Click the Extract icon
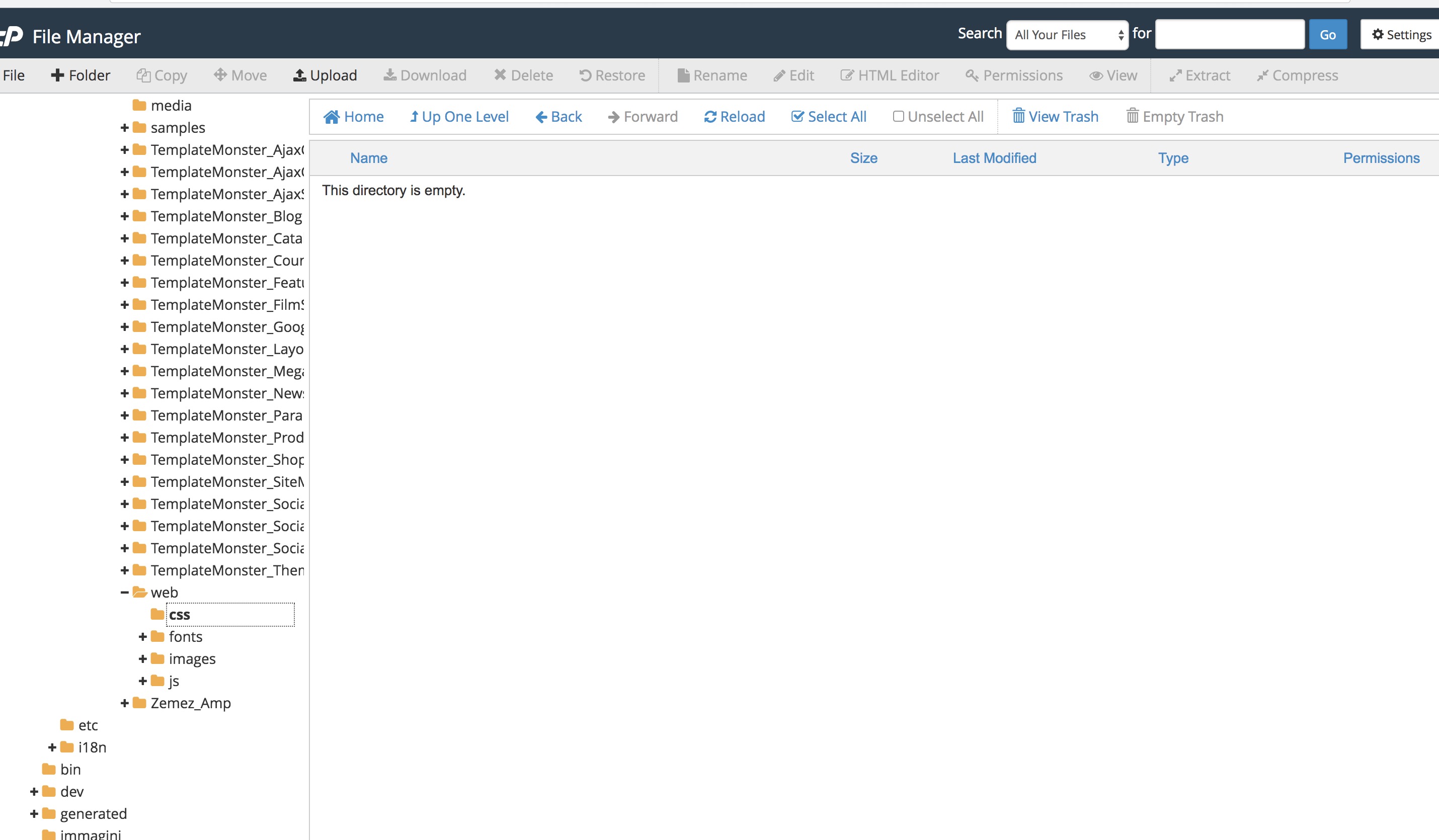This screenshot has height=840, width=1439. 1176,75
